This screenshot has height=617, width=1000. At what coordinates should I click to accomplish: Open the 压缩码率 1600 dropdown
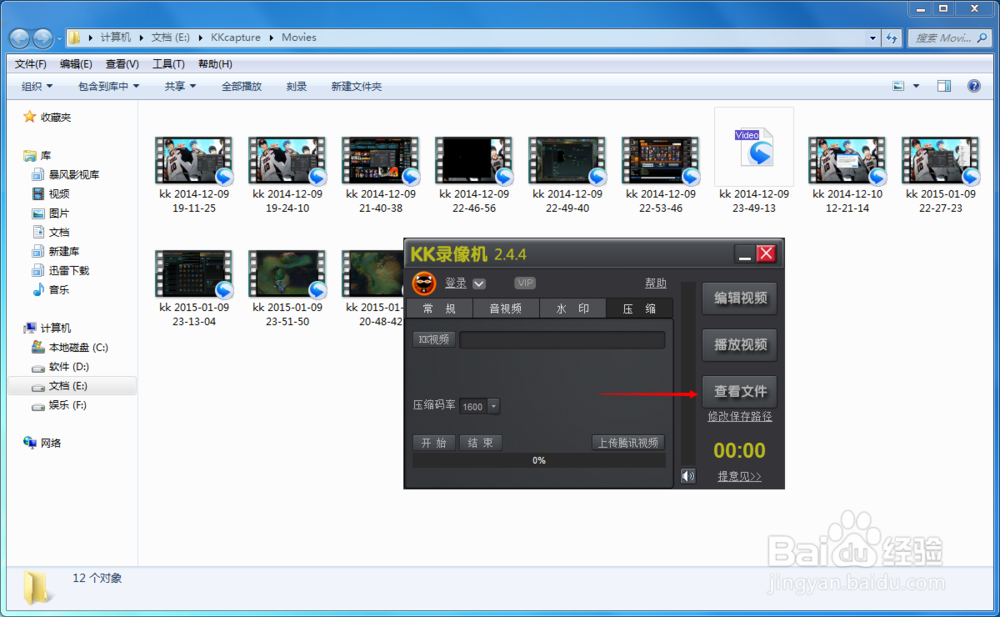494,406
